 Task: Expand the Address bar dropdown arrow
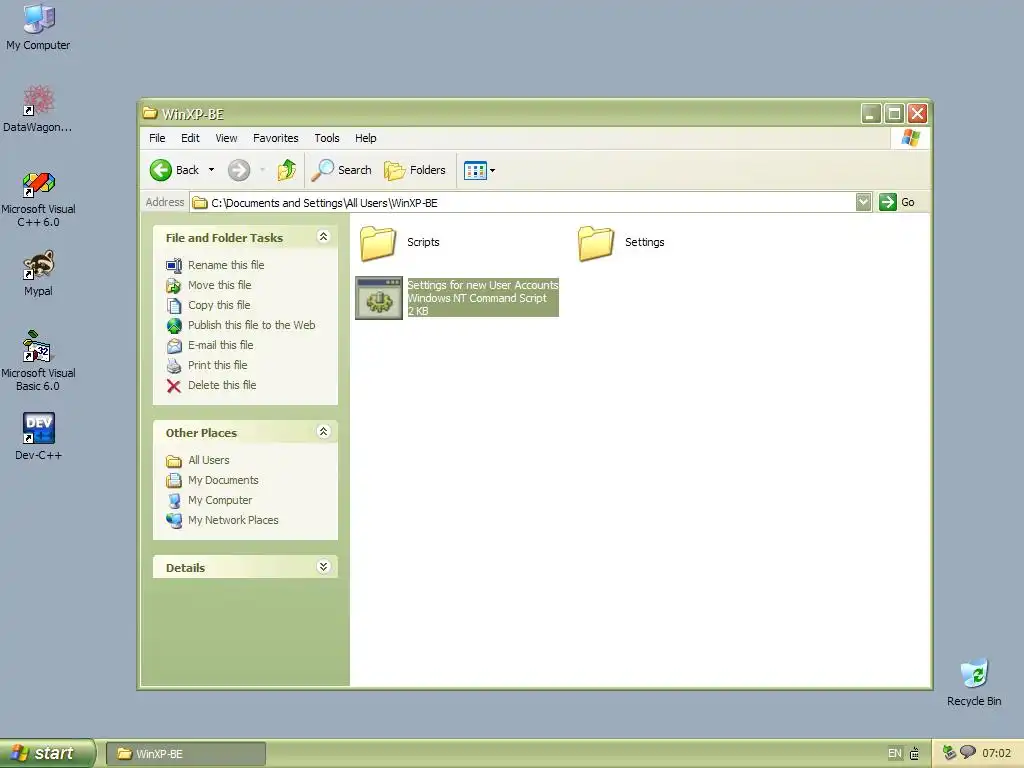[x=863, y=202]
